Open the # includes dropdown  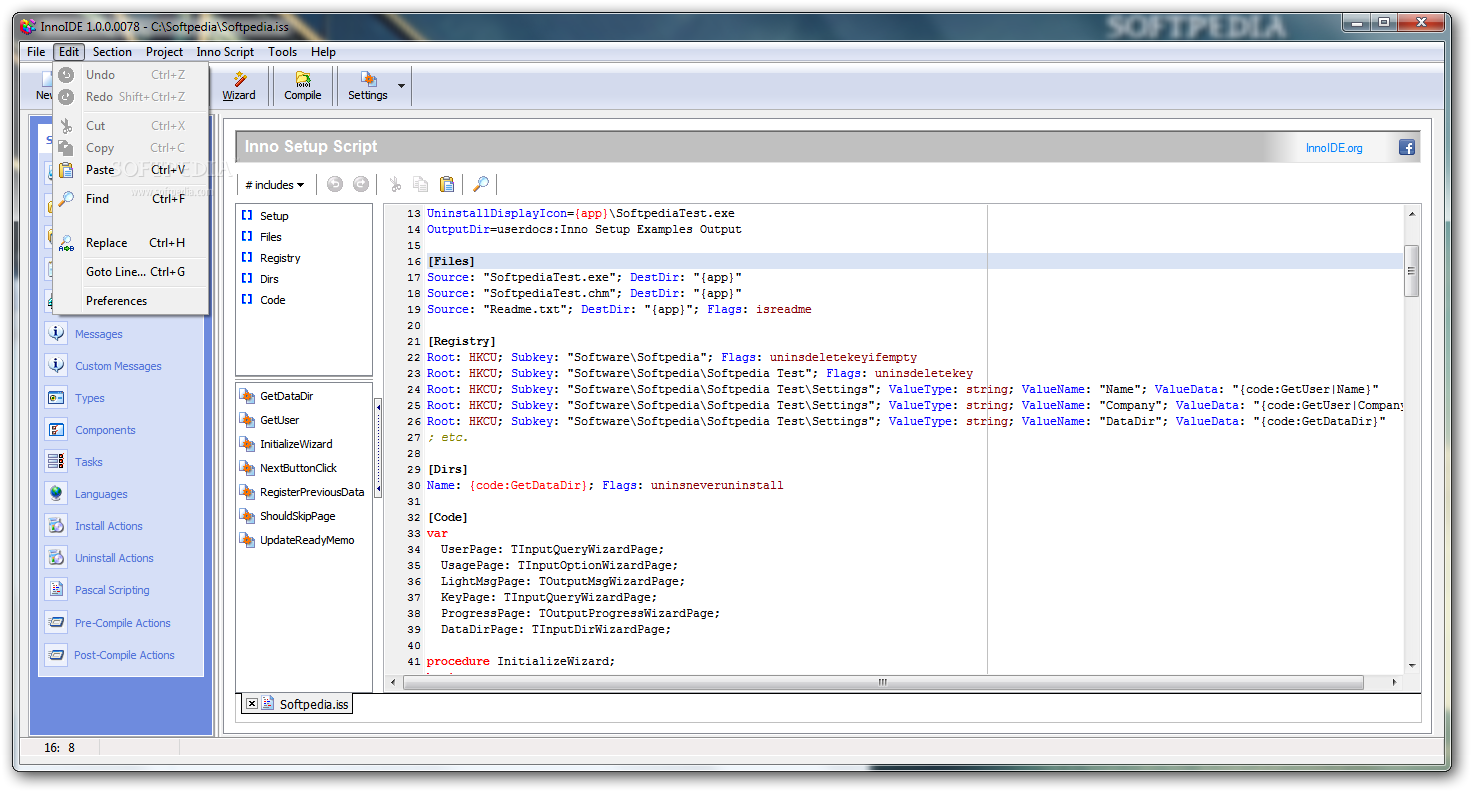(274, 185)
